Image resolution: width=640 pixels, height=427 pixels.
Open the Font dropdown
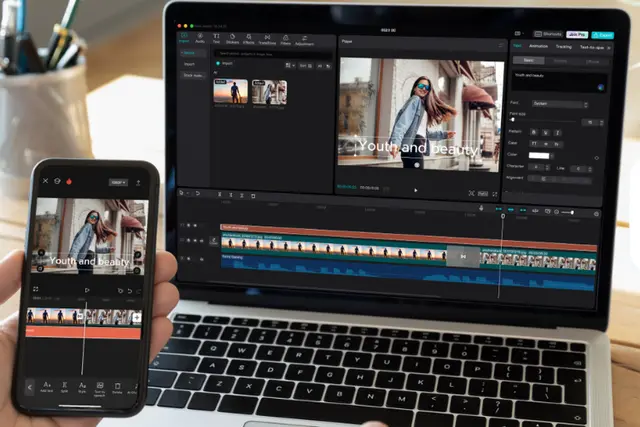point(560,104)
